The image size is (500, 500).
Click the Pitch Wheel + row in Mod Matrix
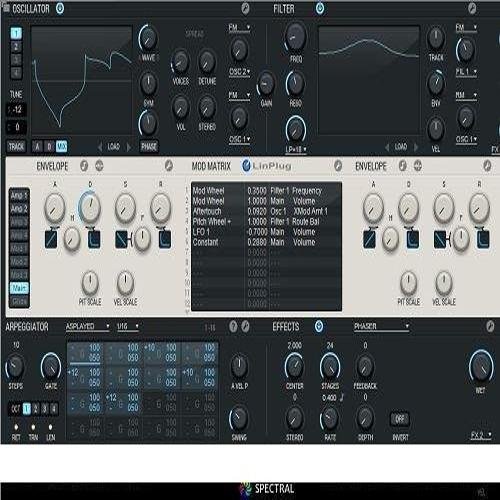(266, 222)
